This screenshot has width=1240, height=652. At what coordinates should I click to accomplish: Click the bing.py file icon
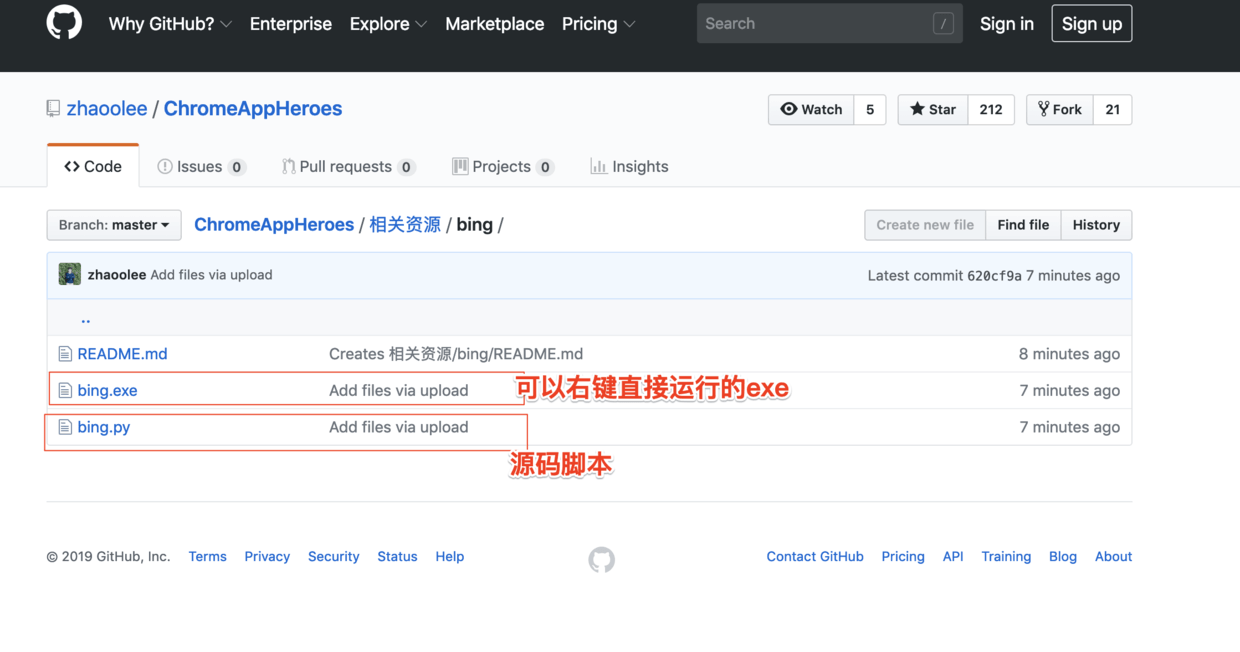tap(65, 427)
